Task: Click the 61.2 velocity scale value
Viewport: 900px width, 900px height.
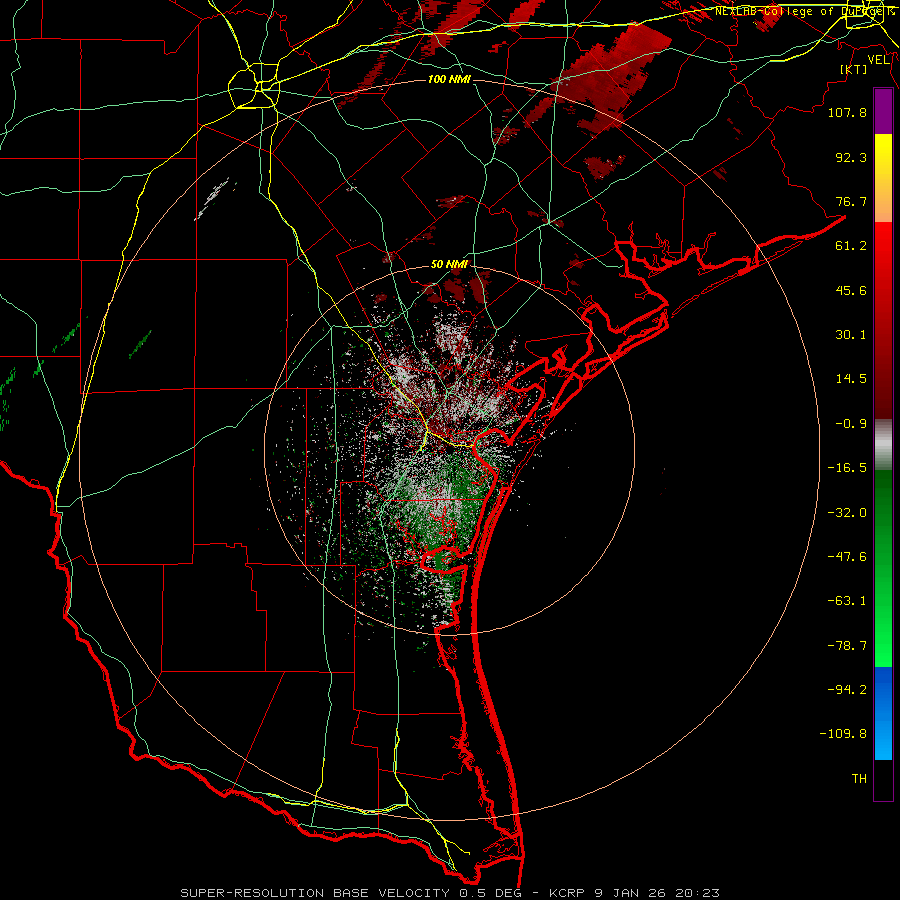Action: click(x=851, y=246)
